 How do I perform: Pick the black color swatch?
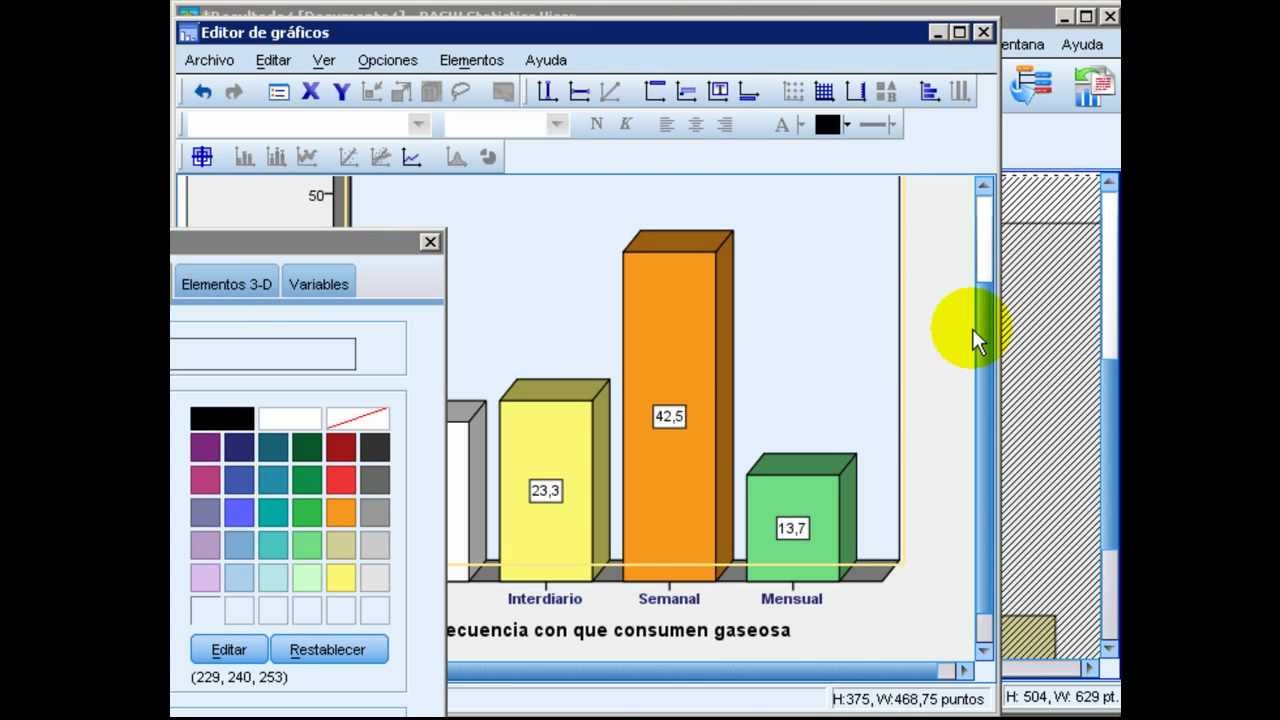click(x=222, y=418)
